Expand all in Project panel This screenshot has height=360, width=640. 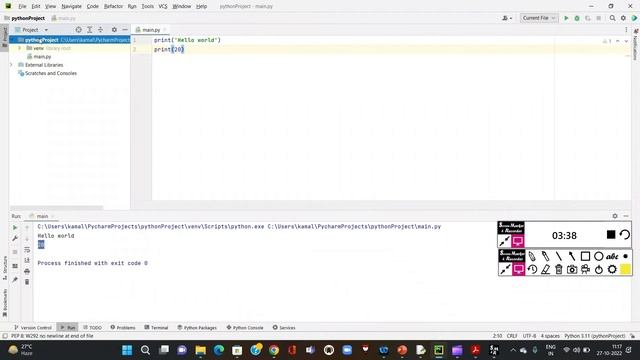pos(89,30)
